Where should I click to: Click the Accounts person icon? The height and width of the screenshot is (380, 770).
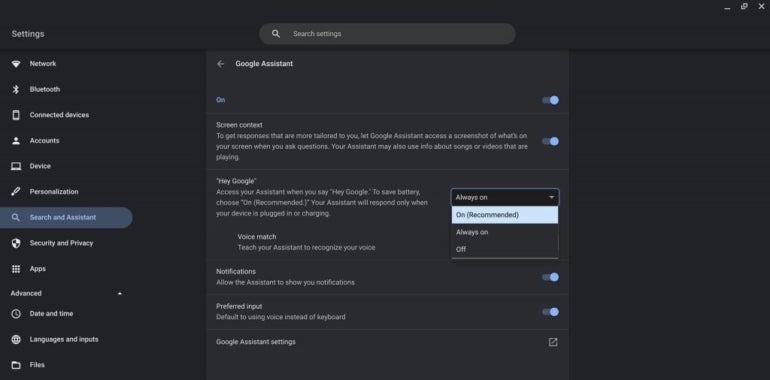pyautogui.click(x=16, y=141)
